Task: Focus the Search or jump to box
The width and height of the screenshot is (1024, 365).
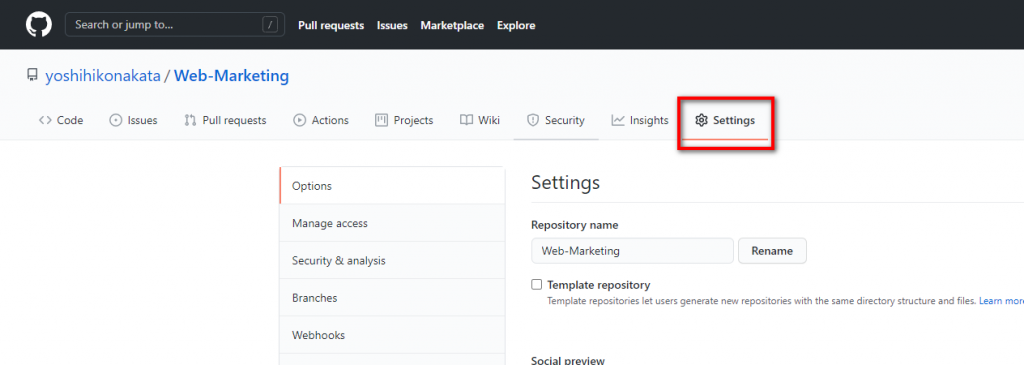Action: point(174,25)
